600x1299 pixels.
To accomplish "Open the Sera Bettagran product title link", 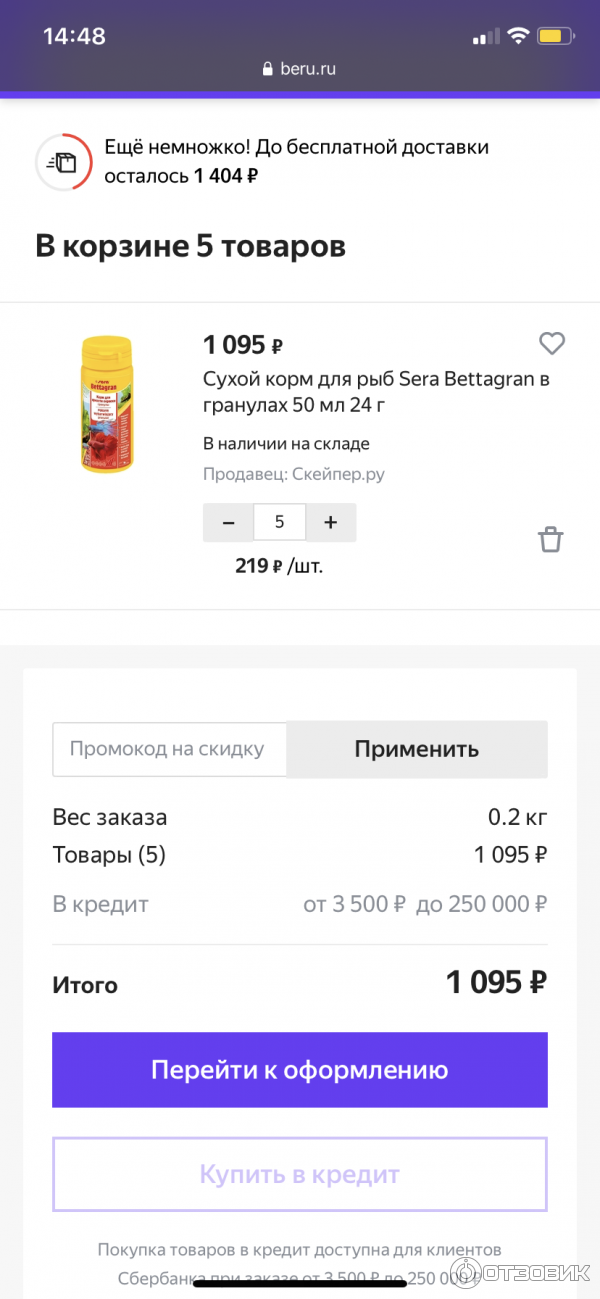I will tap(376, 392).
